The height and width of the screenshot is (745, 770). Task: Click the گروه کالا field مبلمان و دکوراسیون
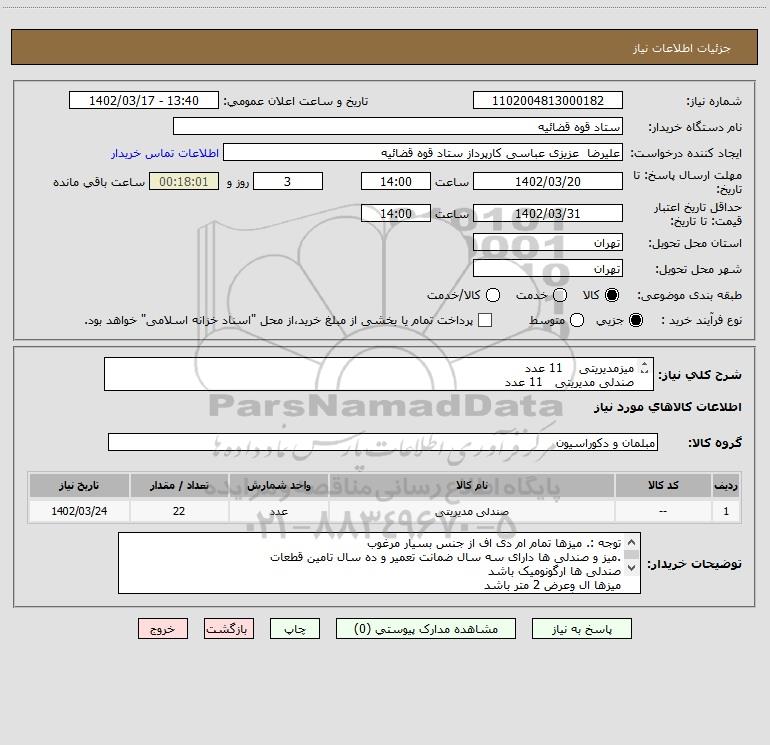click(383, 442)
